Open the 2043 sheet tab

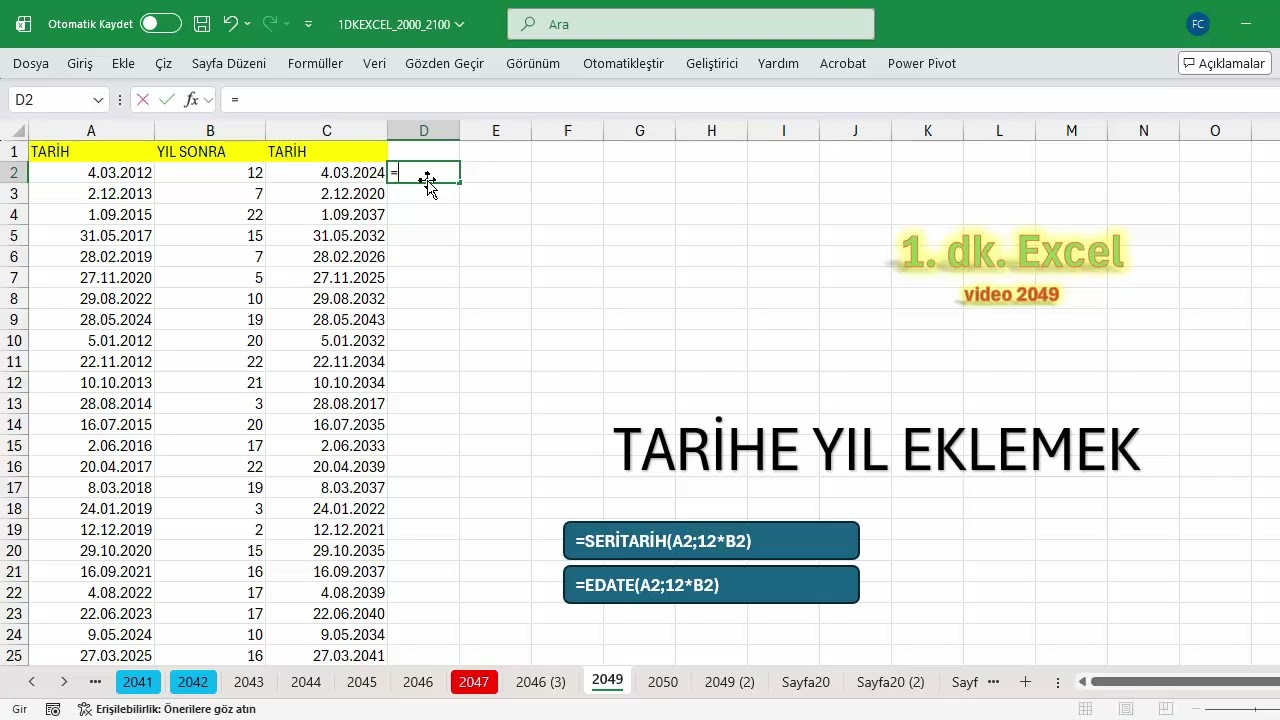(249, 682)
